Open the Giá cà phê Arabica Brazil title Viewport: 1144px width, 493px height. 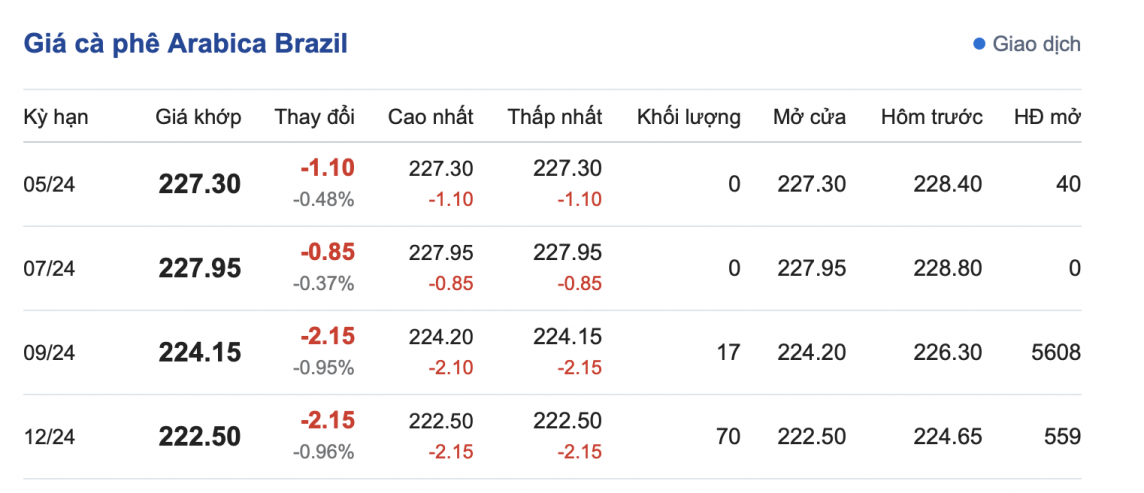[185, 44]
